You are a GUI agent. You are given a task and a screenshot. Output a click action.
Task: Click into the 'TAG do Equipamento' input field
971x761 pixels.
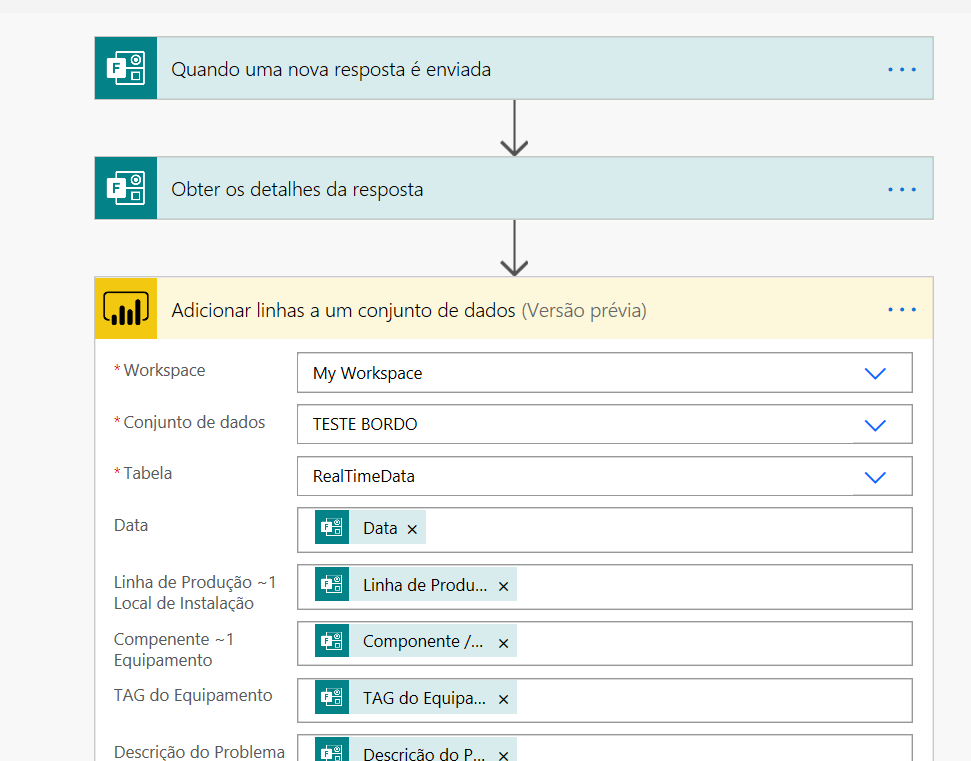(x=604, y=700)
